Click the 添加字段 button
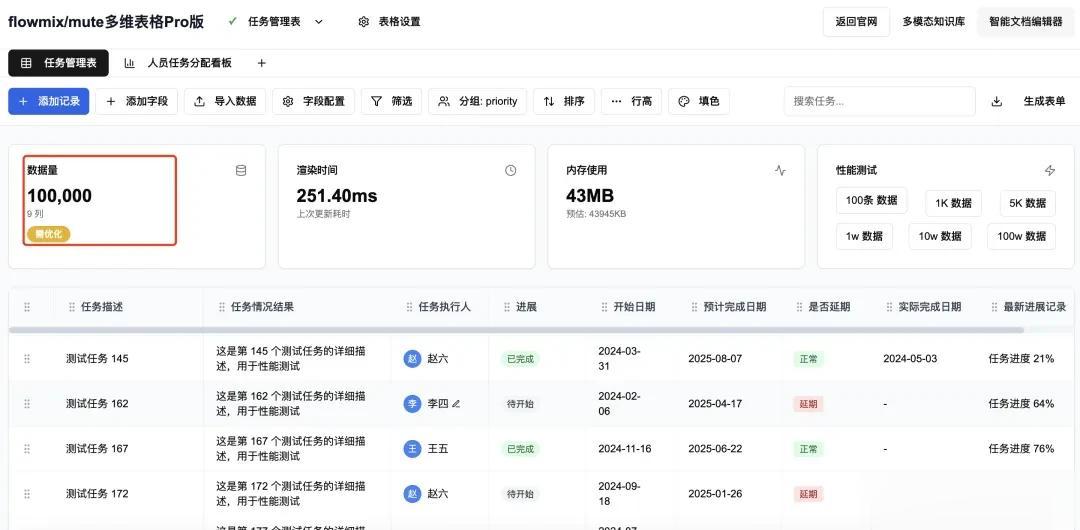Viewport: 1080px width, 530px height. pyautogui.click(x=136, y=101)
